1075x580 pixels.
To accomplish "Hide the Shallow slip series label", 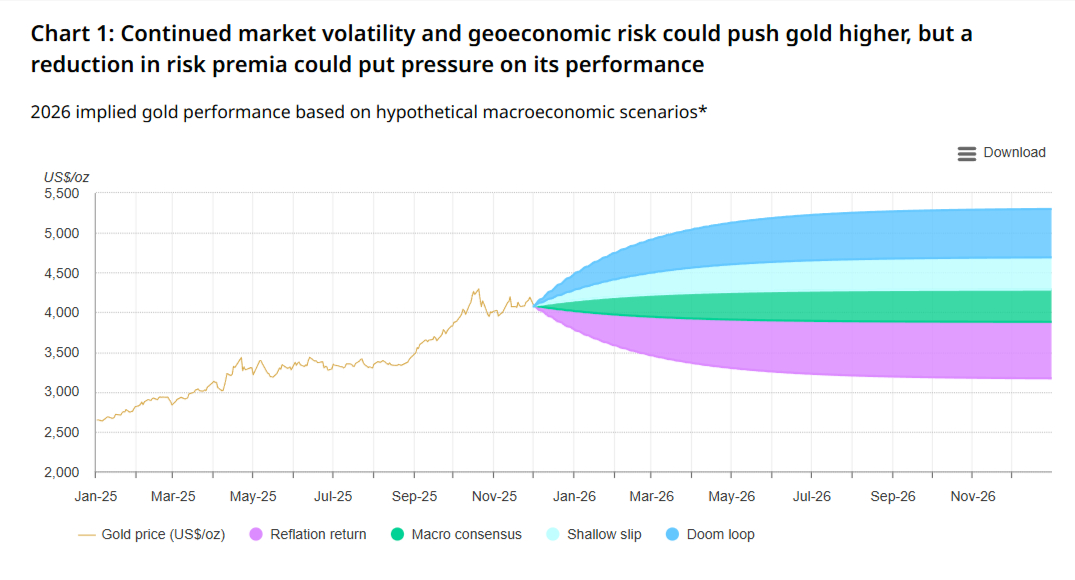I will coord(604,534).
